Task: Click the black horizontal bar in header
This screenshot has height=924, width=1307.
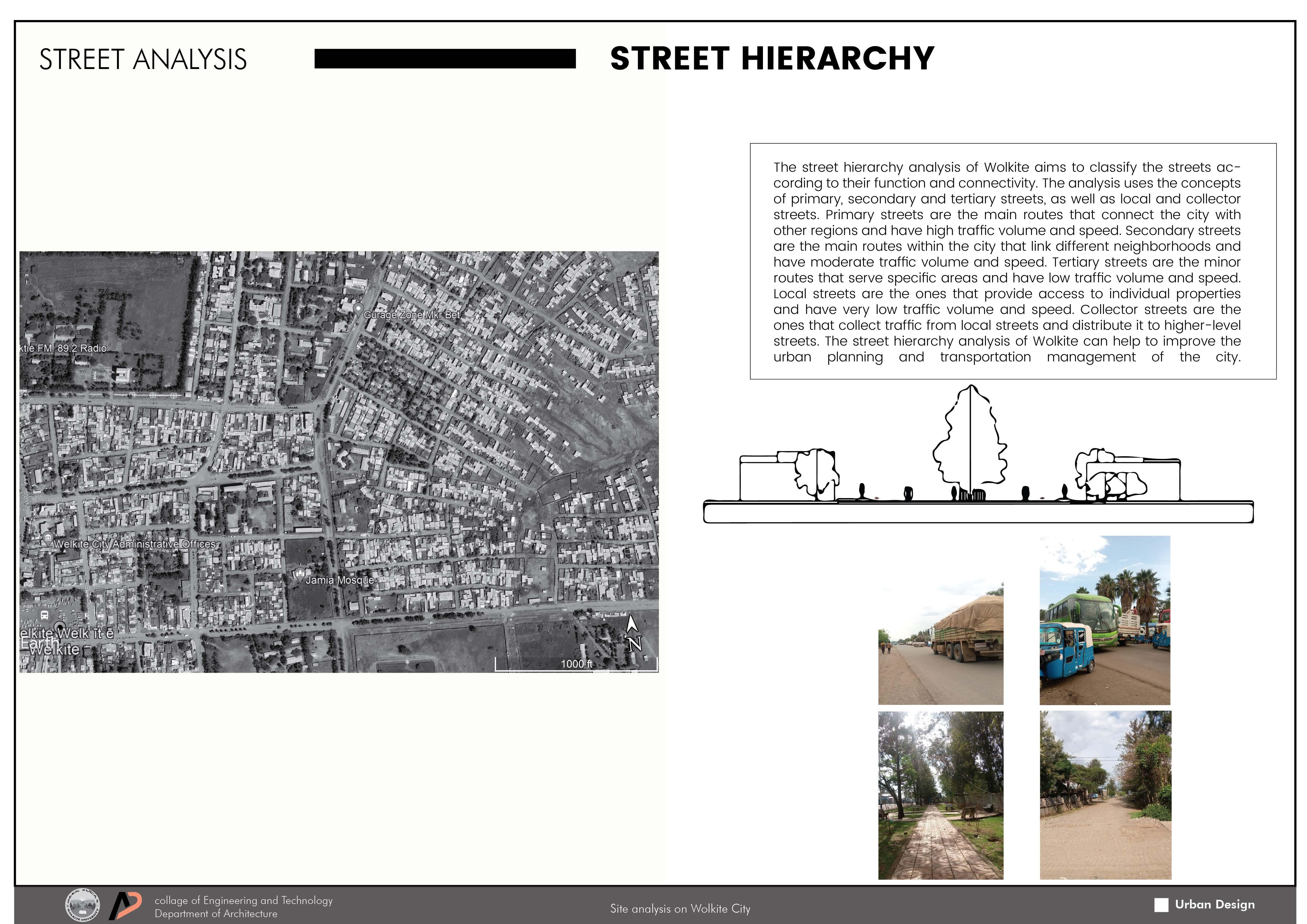Action: (445, 58)
